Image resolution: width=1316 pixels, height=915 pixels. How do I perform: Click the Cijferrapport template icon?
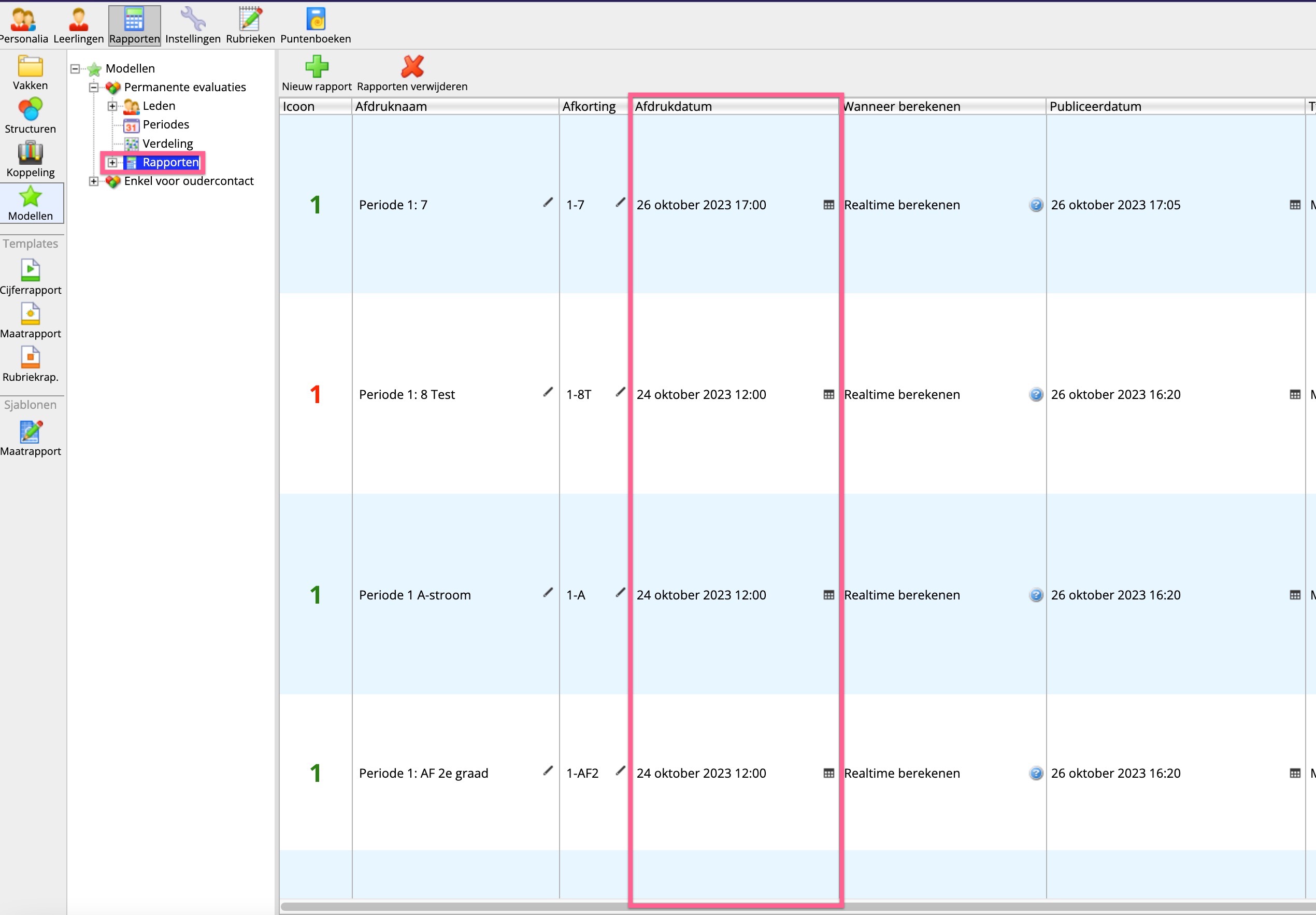click(x=31, y=271)
